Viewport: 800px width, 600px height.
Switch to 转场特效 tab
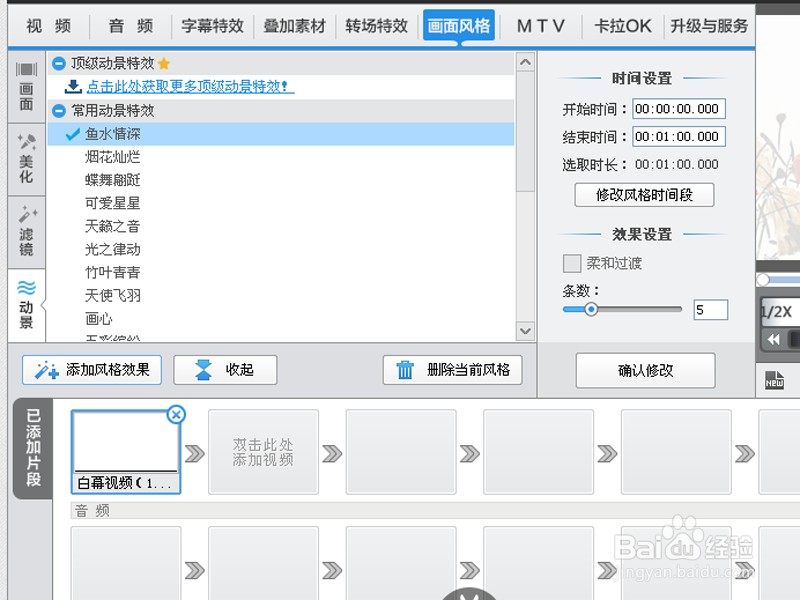click(x=377, y=26)
